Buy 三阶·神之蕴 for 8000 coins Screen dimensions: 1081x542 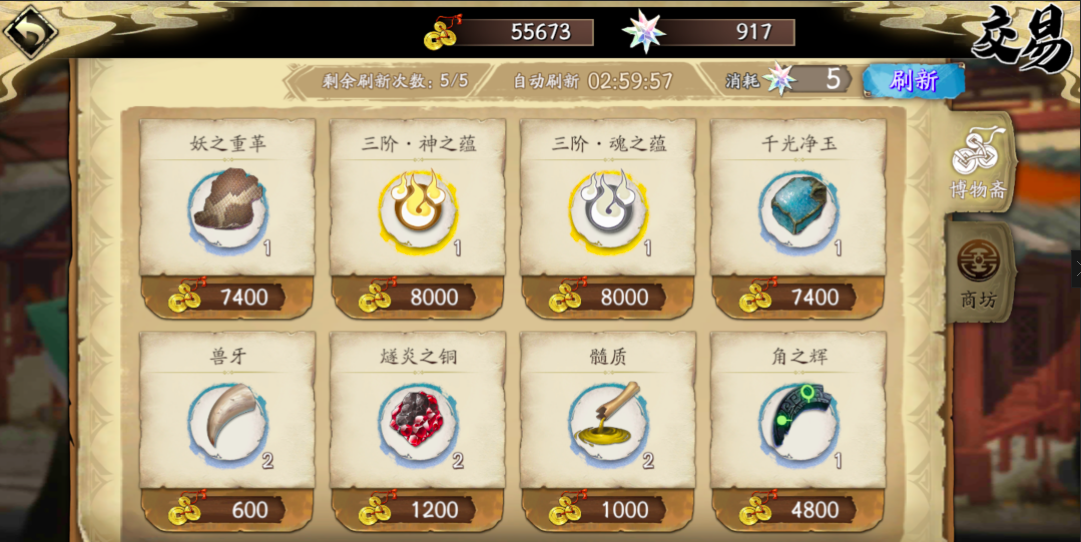[418, 297]
